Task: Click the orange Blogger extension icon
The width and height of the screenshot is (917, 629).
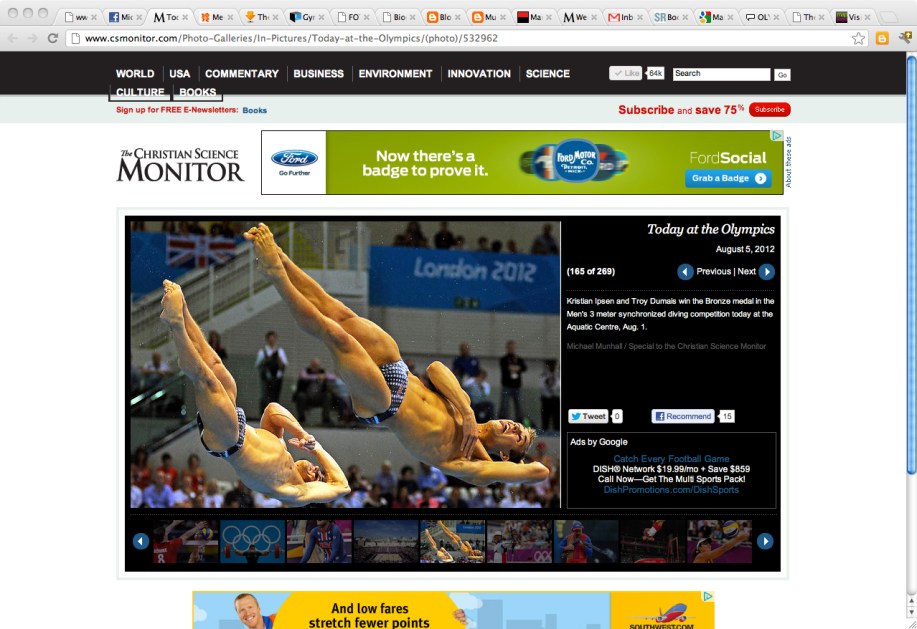Action: tap(882, 38)
